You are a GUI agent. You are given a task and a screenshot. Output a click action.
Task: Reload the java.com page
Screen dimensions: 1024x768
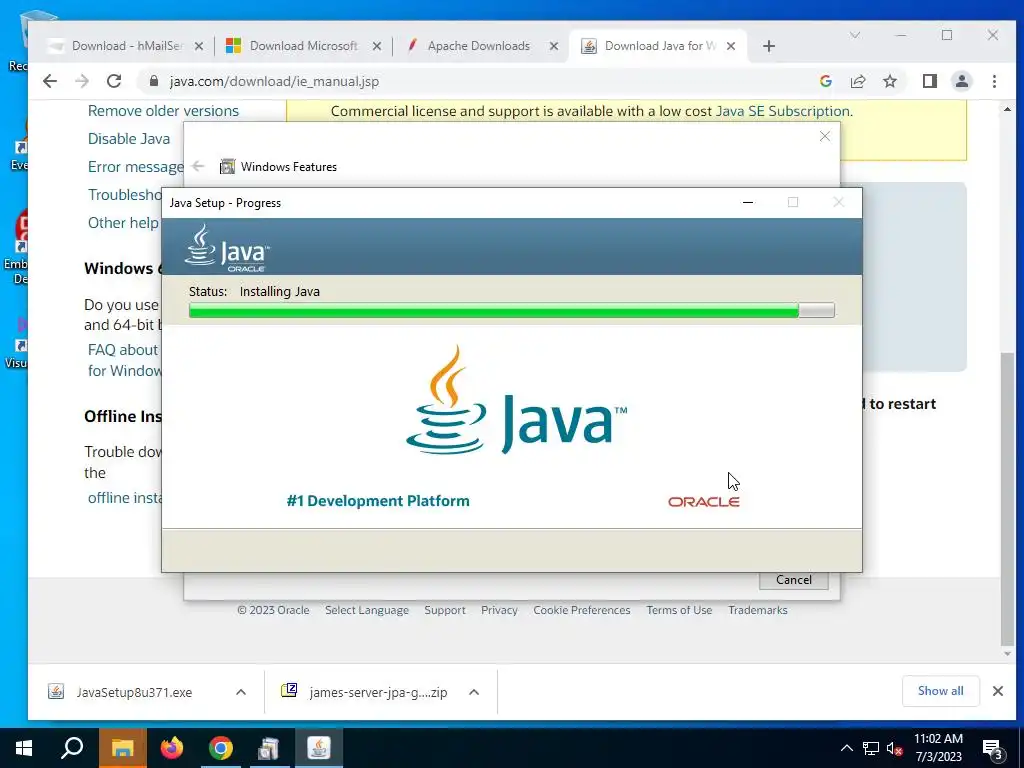click(x=114, y=81)
